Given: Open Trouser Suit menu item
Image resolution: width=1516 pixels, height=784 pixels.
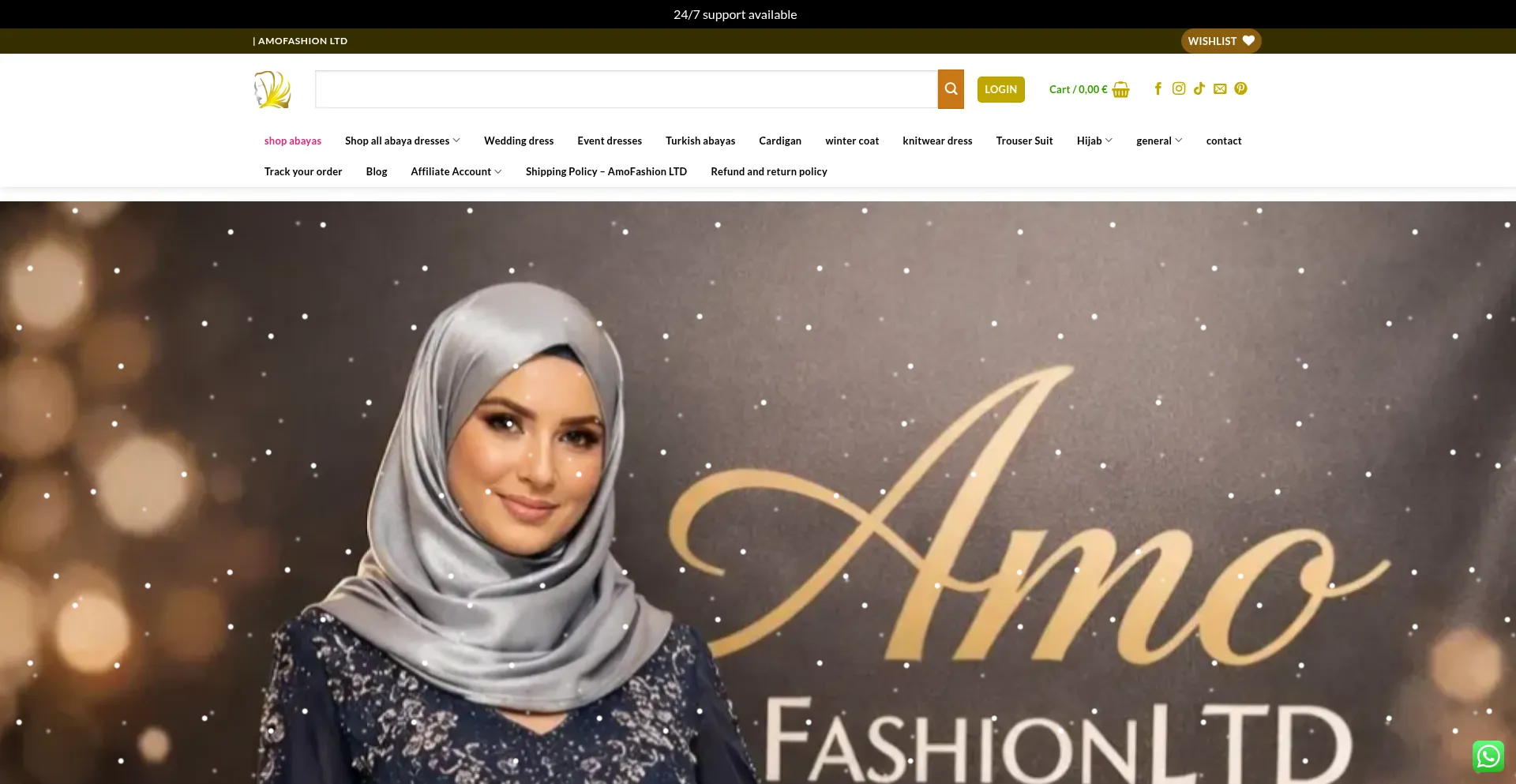Looking at the screenshot, I should tap(1024, 141).
